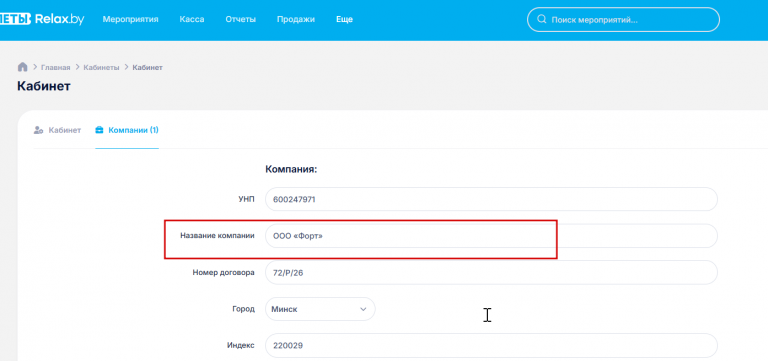This screenshot has height=361, width=768.
Task: Click the Название компании field
Action: point(491,236)
